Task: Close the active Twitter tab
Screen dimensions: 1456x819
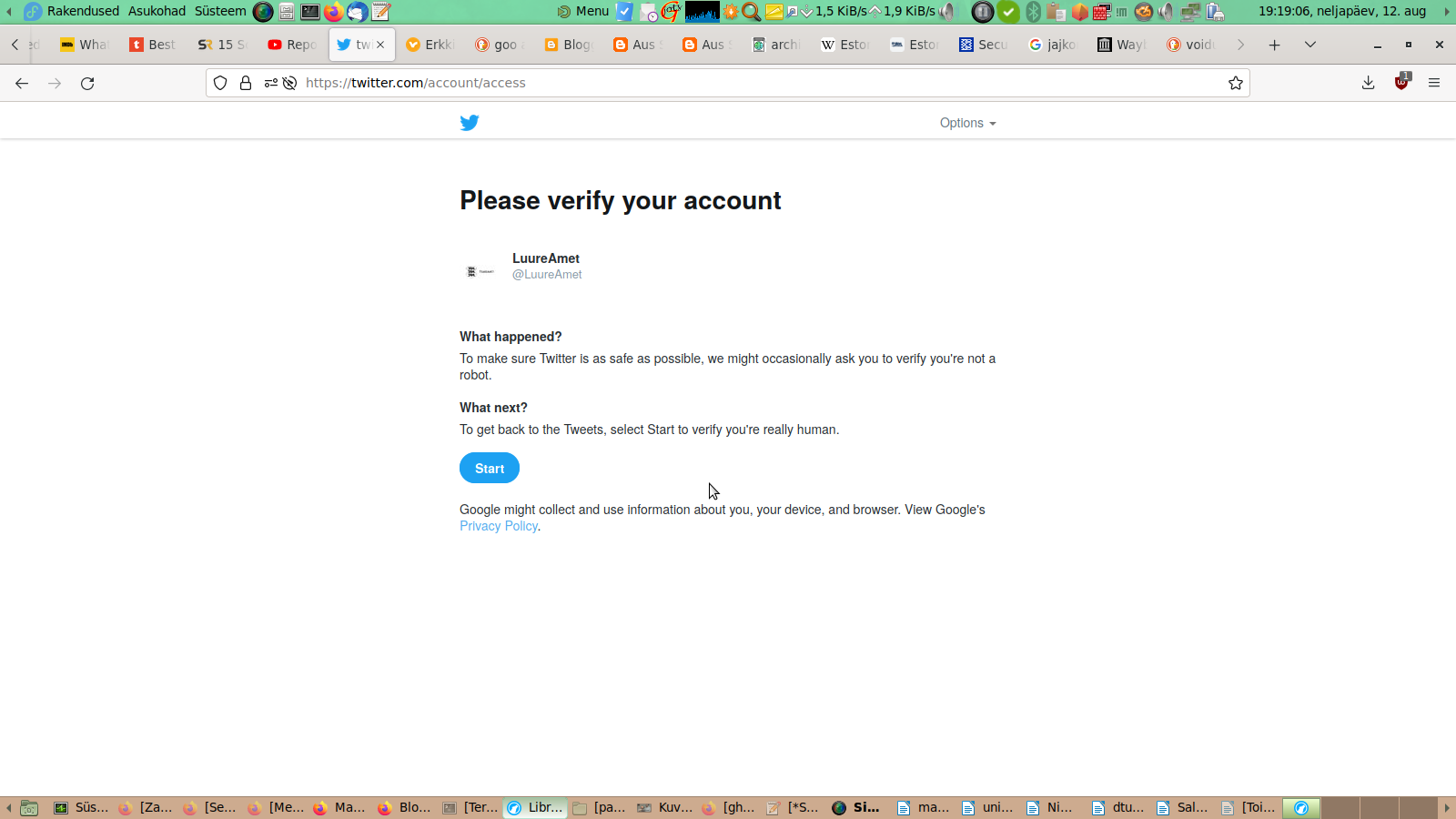Action: (x=380, y=45)
